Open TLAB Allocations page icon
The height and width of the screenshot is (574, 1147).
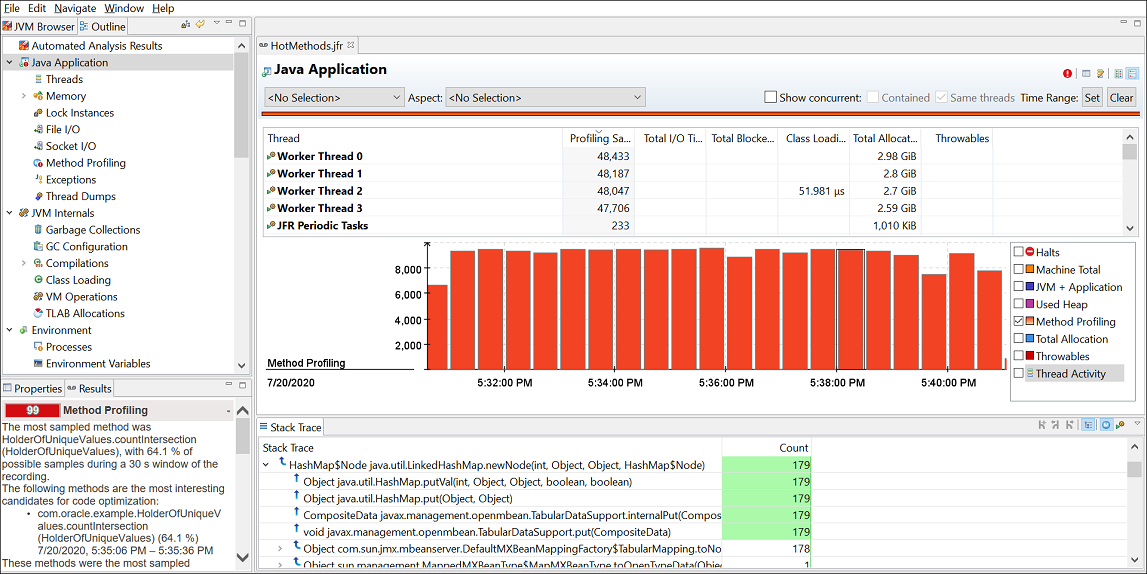(38, 313)
